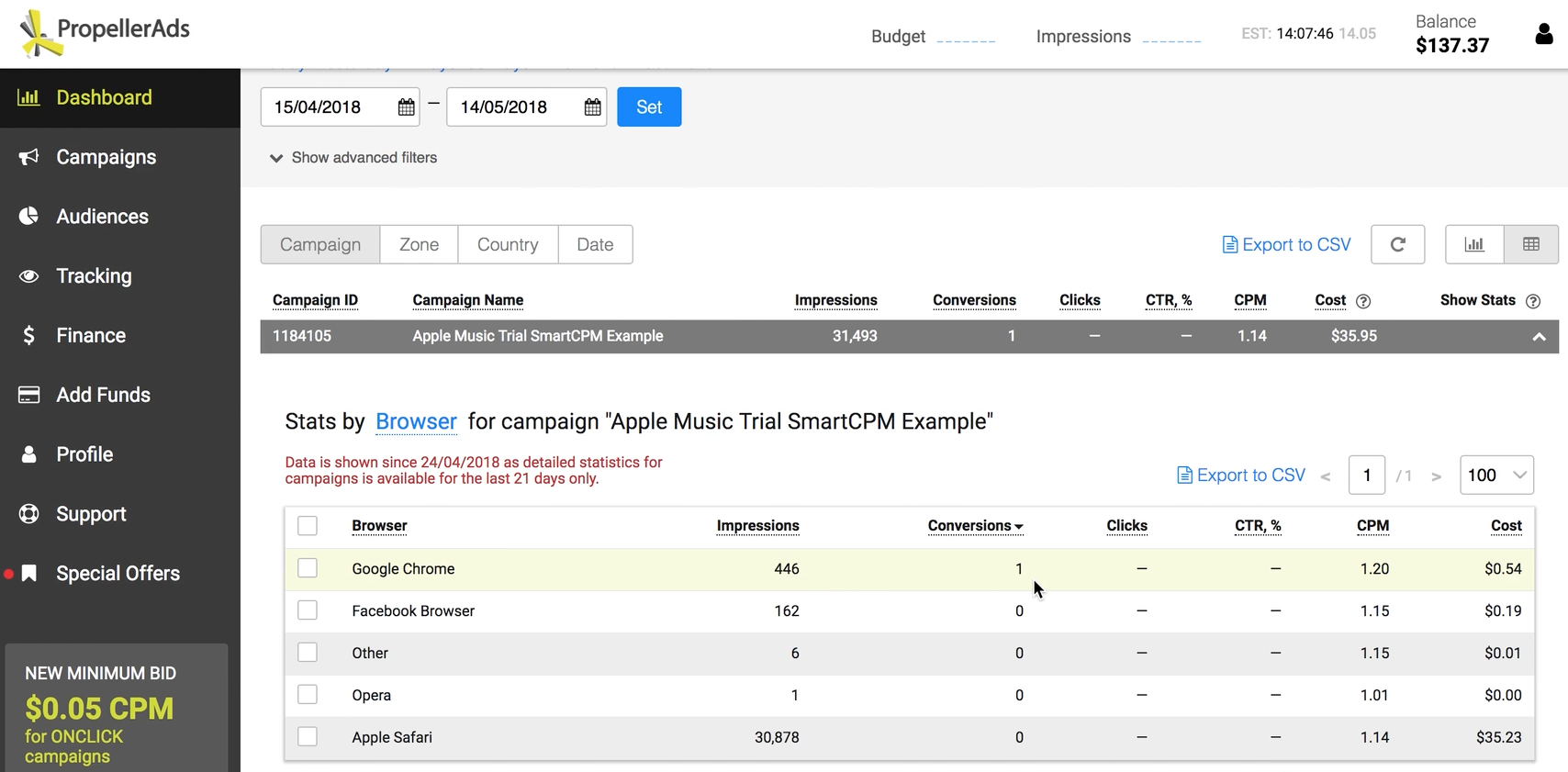Check the Apple Safari row checkbox
Viewport: 1568px width, 772px height.
[308, 737]
